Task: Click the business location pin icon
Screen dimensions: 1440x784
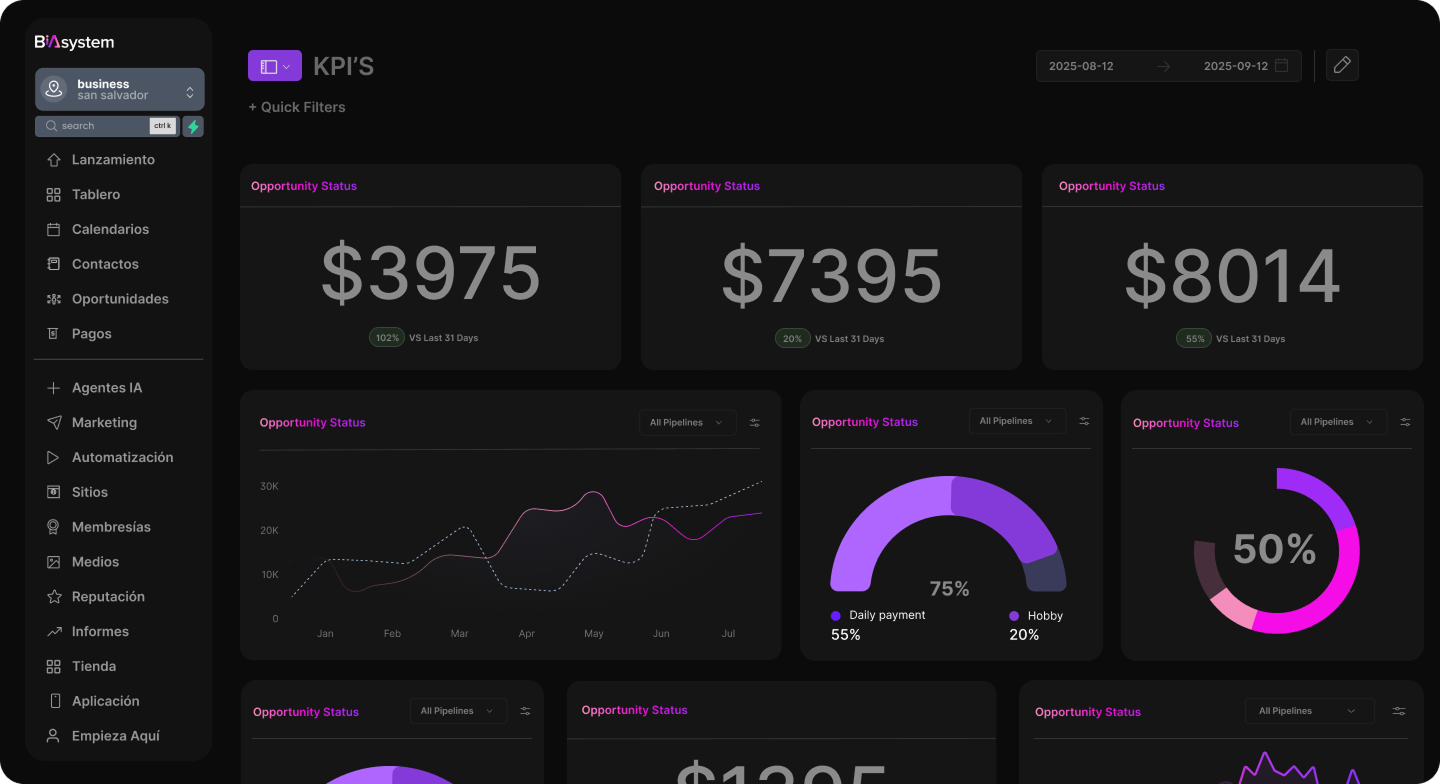Action: click(x=54, y=89)
